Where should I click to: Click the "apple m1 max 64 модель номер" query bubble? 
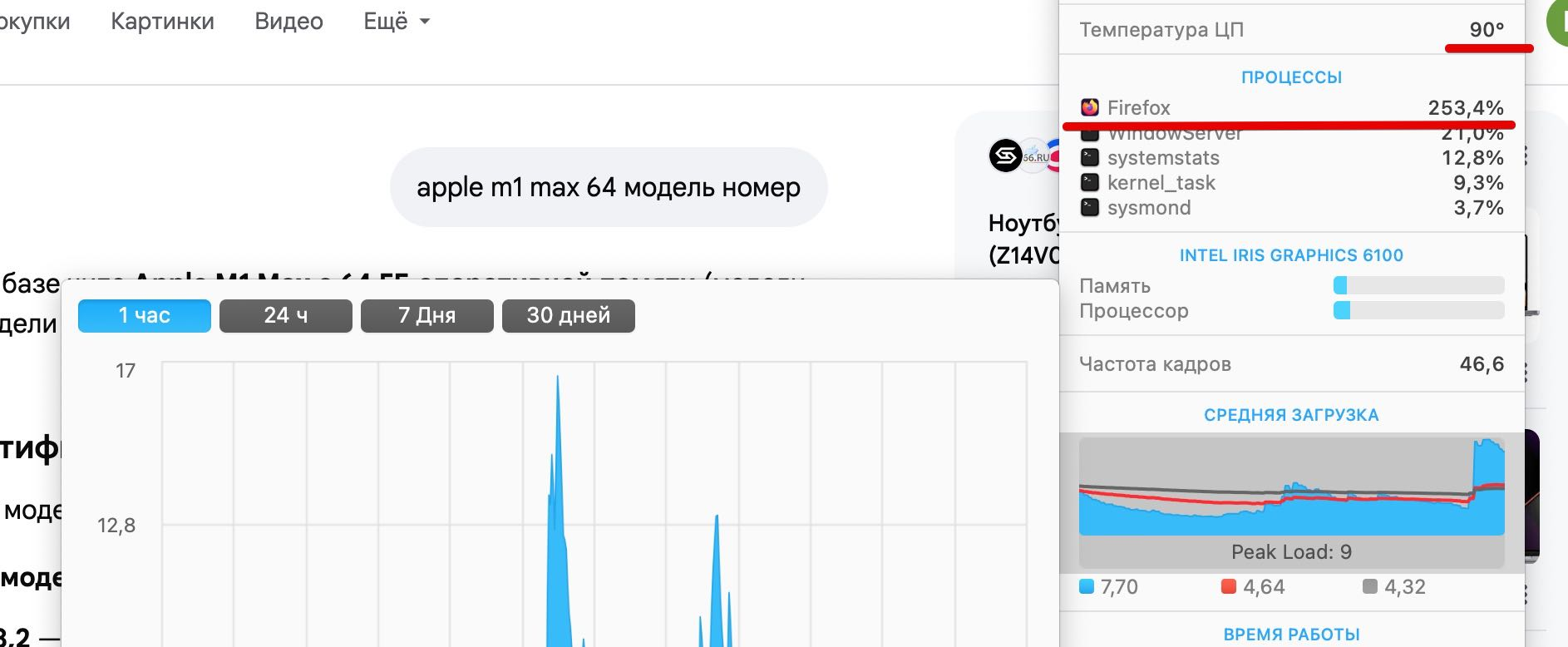(609, 187)
